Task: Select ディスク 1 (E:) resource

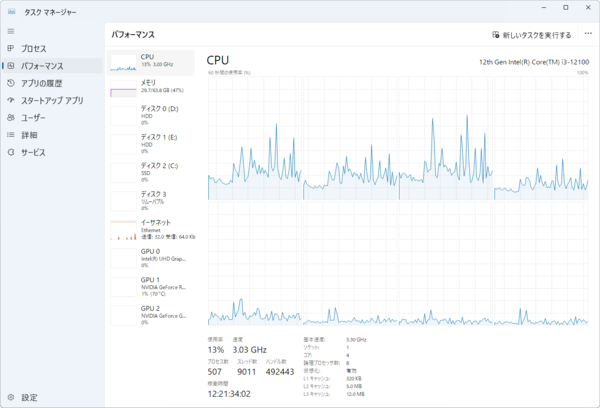Action: pos(151,144)
